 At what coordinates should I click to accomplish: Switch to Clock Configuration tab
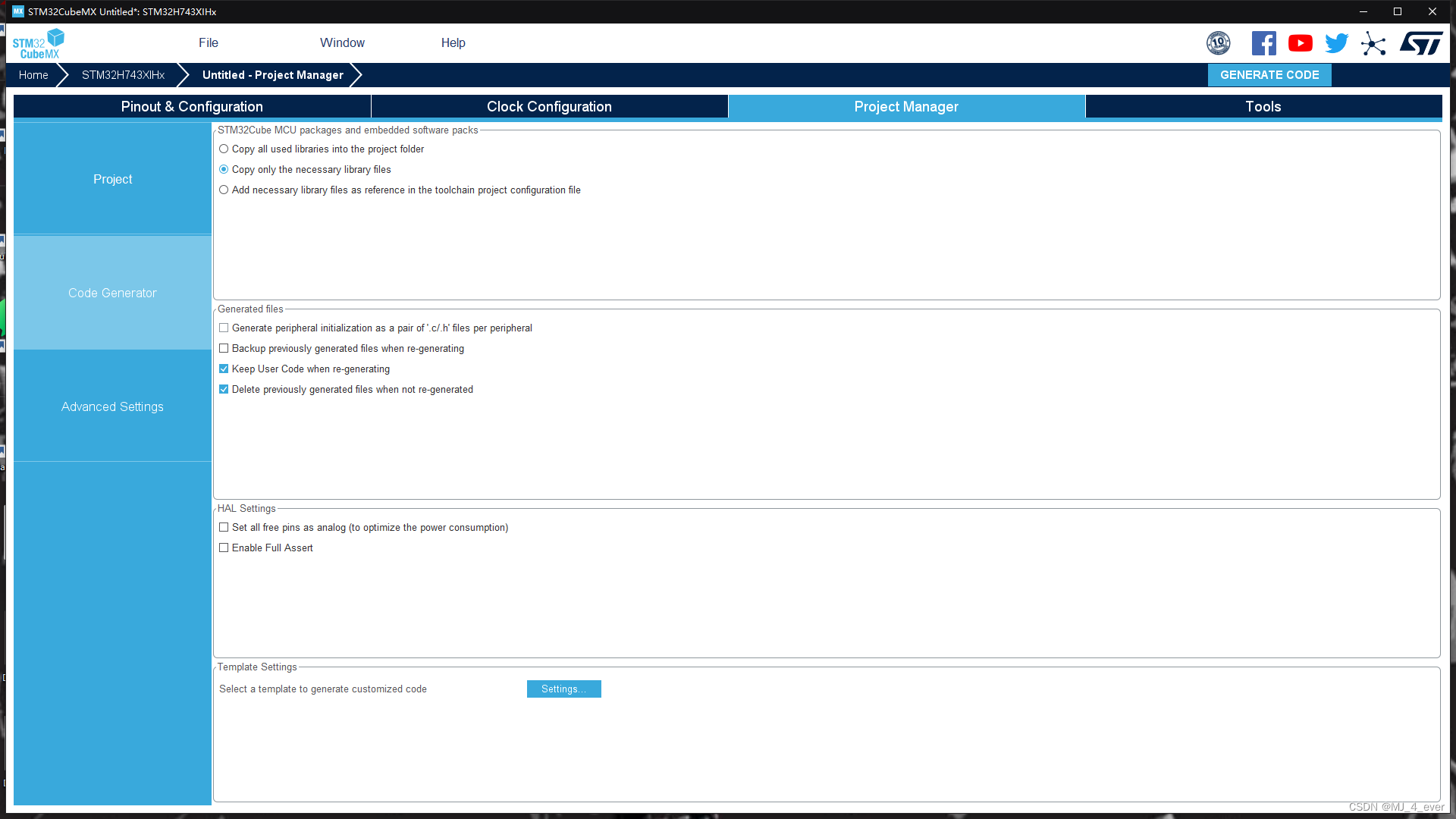pos(549,107)
